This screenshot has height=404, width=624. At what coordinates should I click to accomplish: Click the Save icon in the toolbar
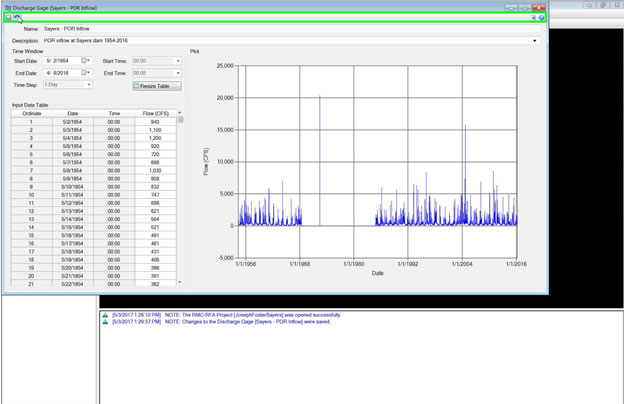pyautogui.click(x=9, y=18)
